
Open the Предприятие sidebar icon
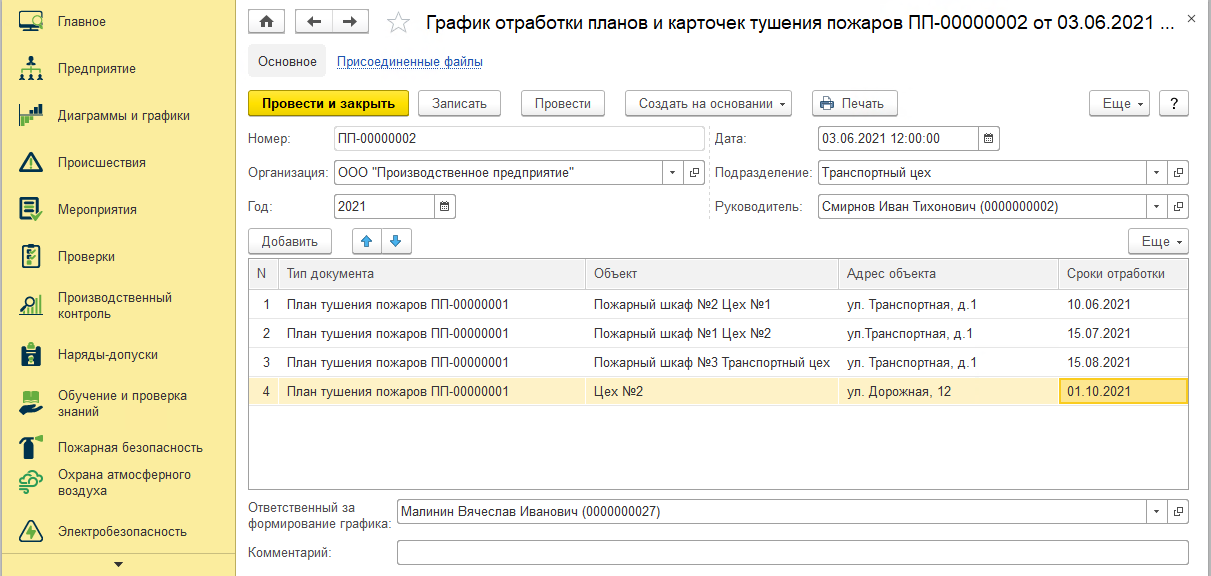(31, 68)
